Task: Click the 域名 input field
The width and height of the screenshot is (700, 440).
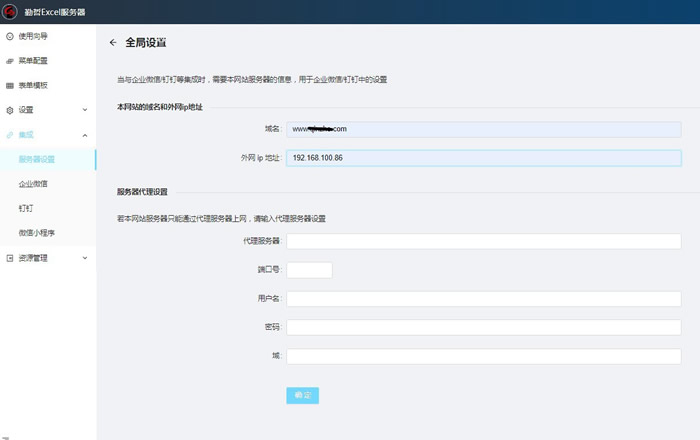Action: pyautogui.click(x=483, y=129)
